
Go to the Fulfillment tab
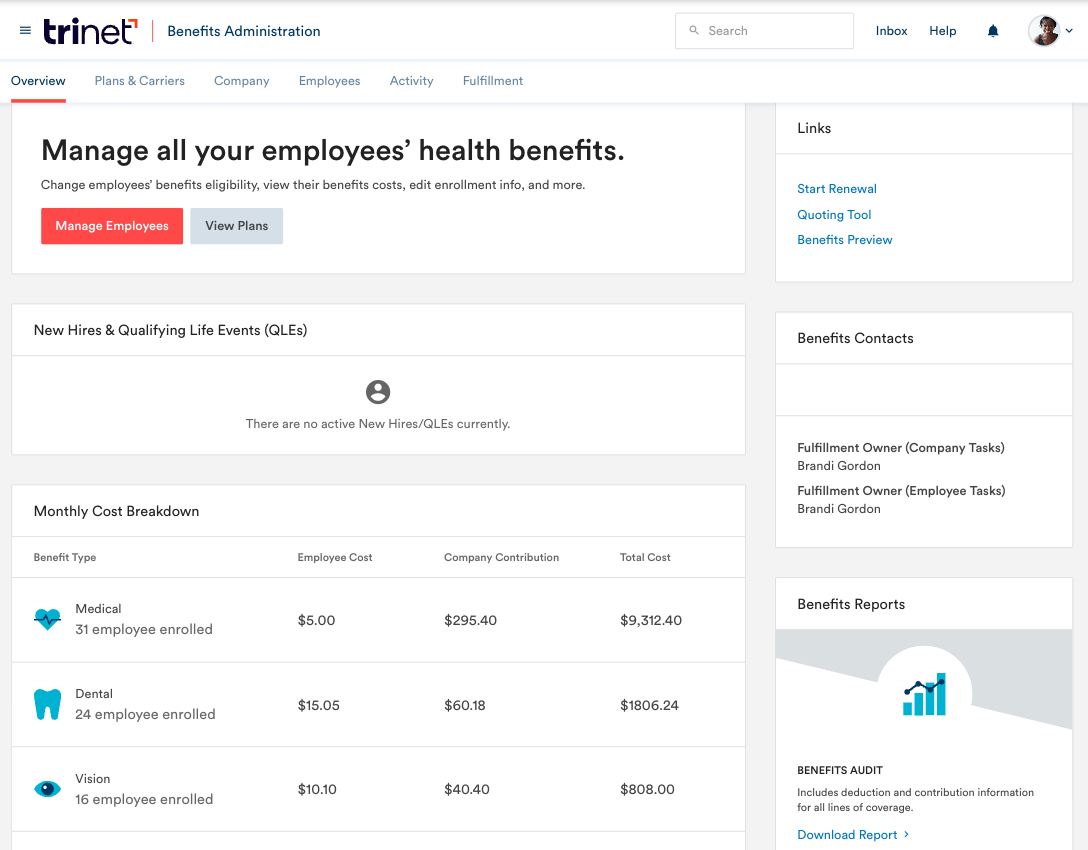click(x=493, y=81)
